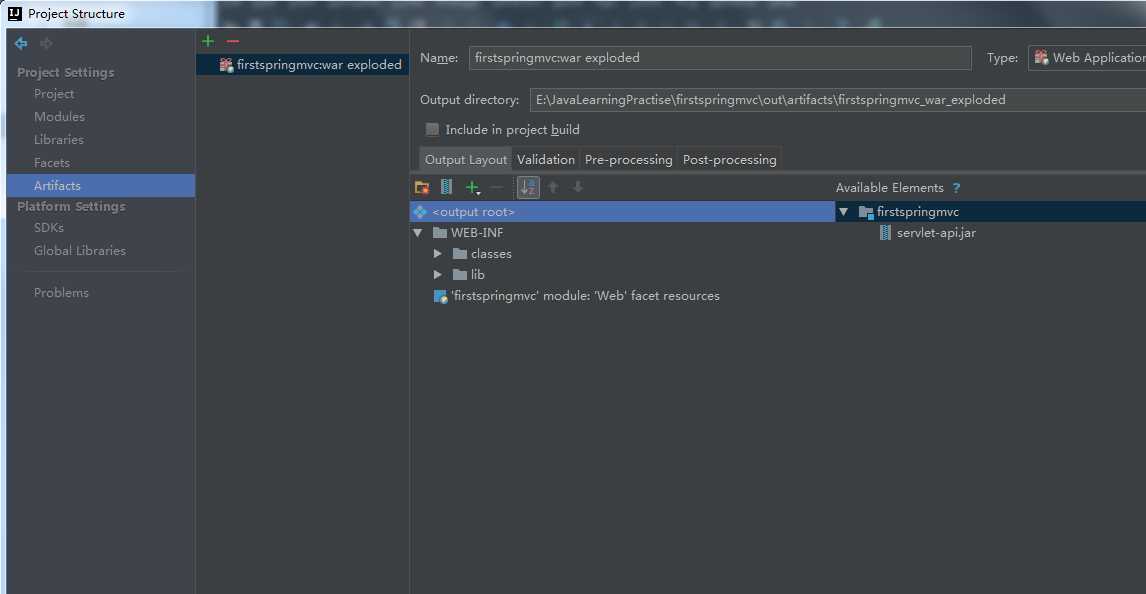Screen dimensions: 1146x594
Task: Select Artifacts in the sidebar
Action: pyautogui.click(x=101, y=186)
